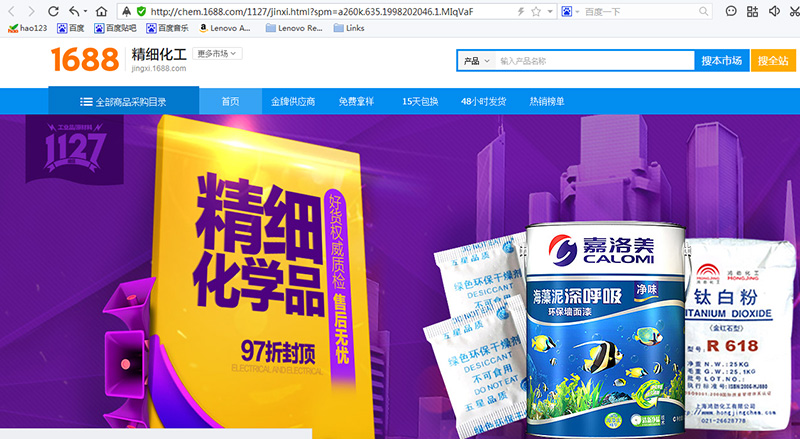Click the undo/restore closed page arrow

click(74, 11)
